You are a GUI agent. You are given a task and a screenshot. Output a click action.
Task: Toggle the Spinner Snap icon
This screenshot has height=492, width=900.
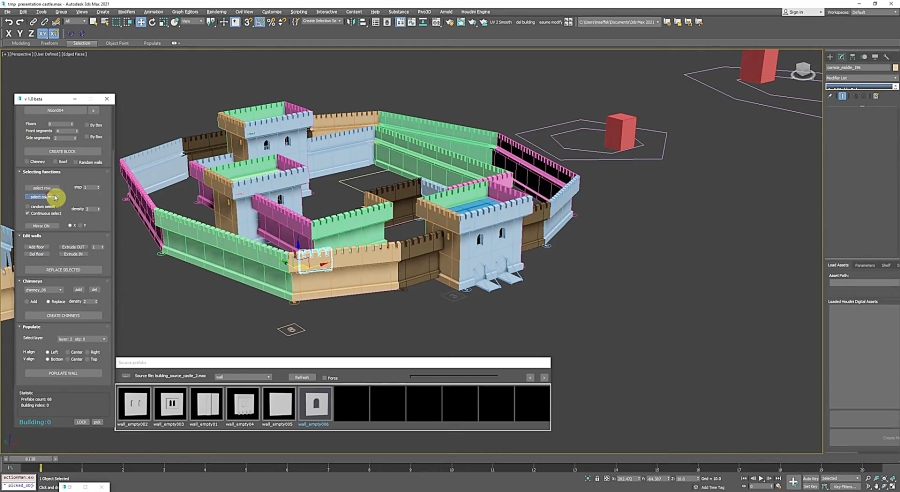(x=282, y=22)
